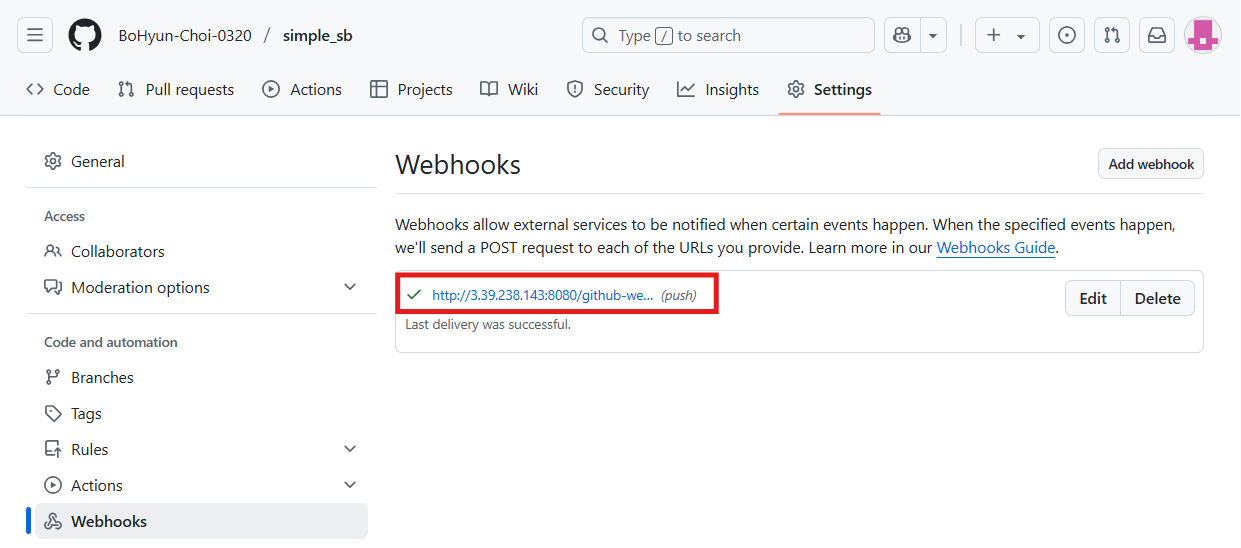
Task: Switch to the Actions tab
Action: coord(302,89)
